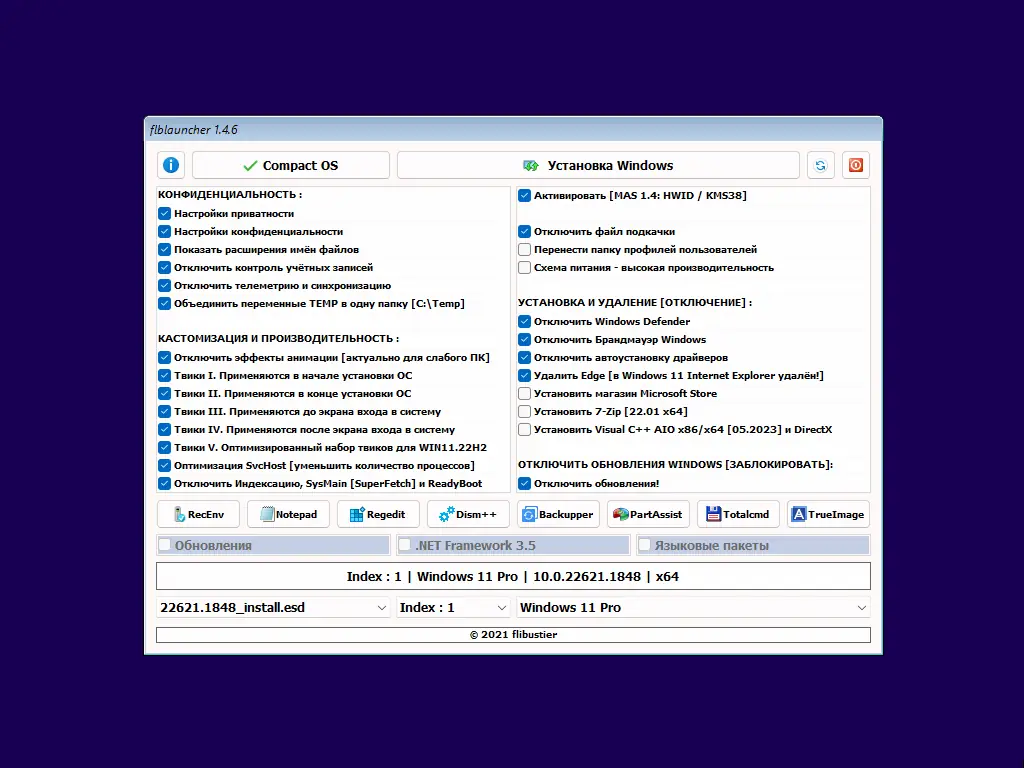Screen dimensions: 1024x768
Task: Toggle Твики II checkbox
Action: coord(165,394)
